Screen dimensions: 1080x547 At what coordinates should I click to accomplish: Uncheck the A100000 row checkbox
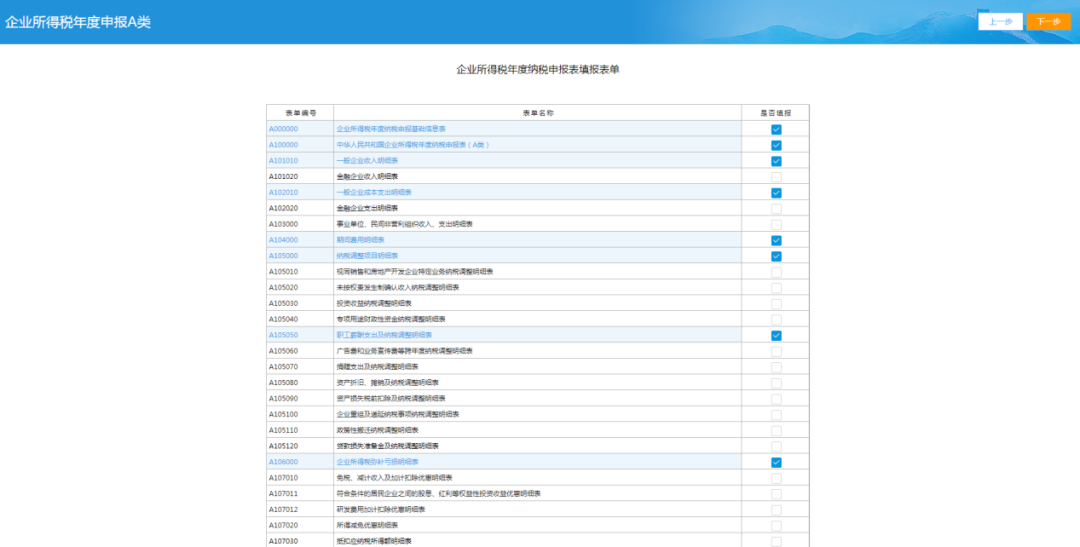click(776, 145)
